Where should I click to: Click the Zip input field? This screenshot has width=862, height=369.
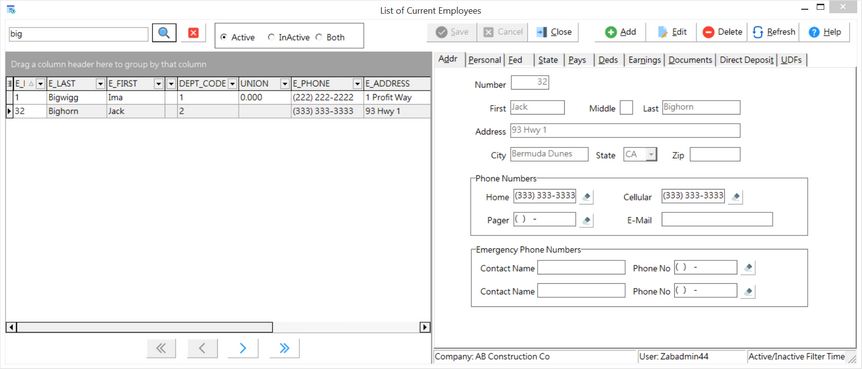(x=715, y=155)
